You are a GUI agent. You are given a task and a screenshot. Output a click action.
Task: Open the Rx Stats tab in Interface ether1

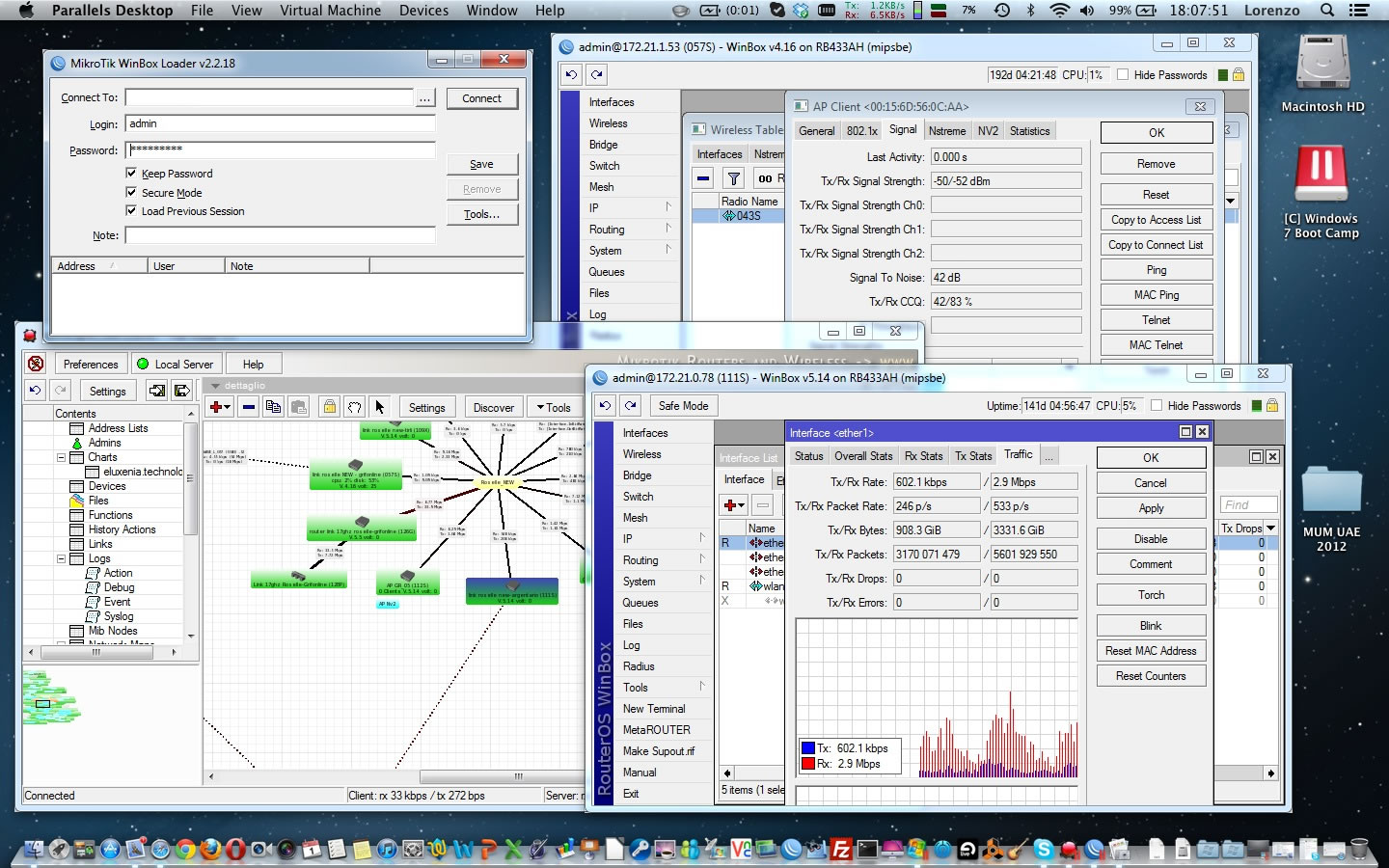[923, 456]
